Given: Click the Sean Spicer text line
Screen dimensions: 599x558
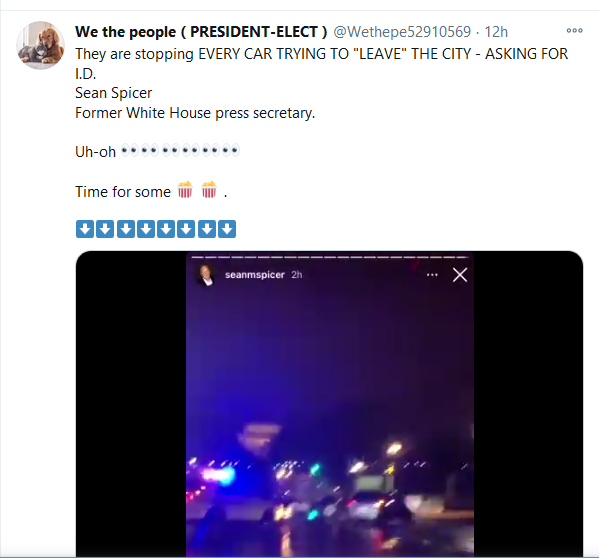Looking at the screenshot, I should coord(113,93).
